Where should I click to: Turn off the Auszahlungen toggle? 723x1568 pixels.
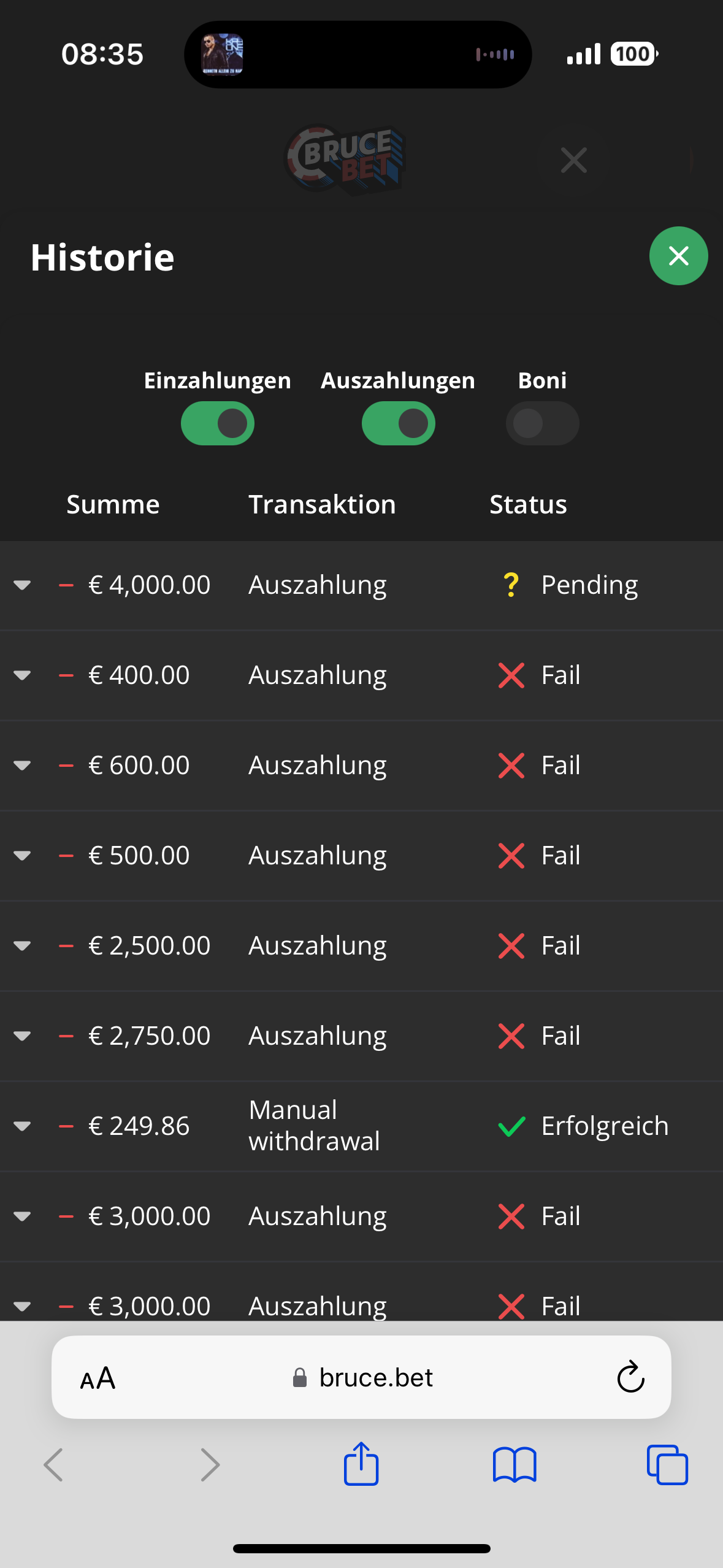(x=399, y=423)
